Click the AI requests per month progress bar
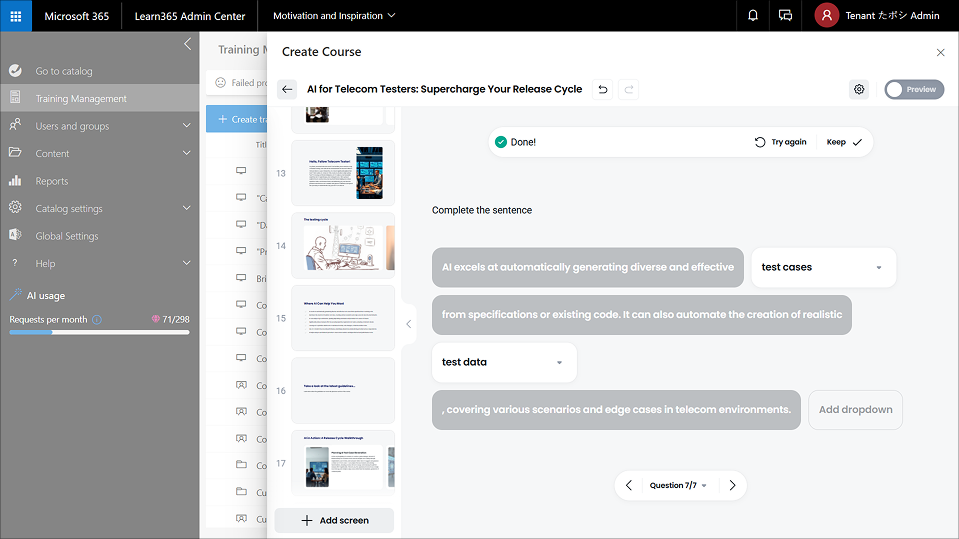The width and height of the screenshot is (959, 539). [x=99, y=332]
